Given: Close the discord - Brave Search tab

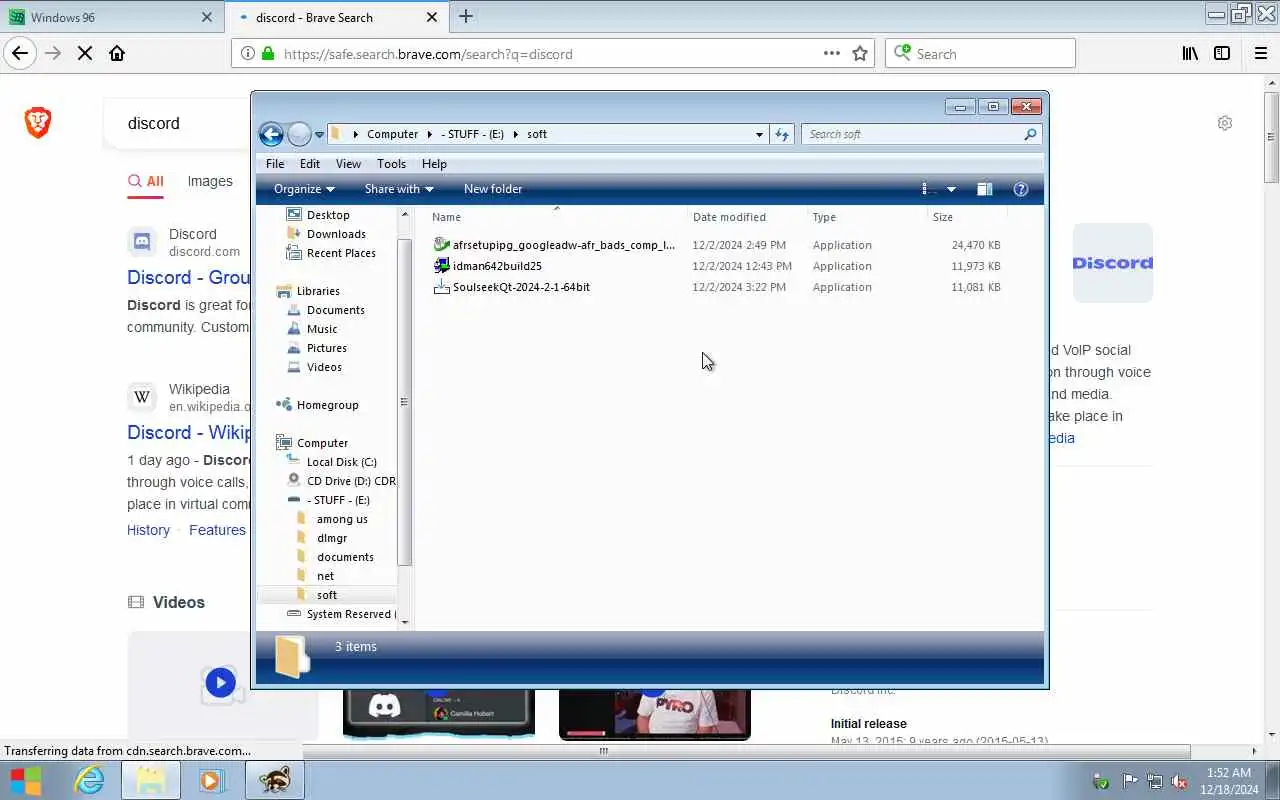Looking at the screenshot, I should pyautogui.click(x=432, y=17).
